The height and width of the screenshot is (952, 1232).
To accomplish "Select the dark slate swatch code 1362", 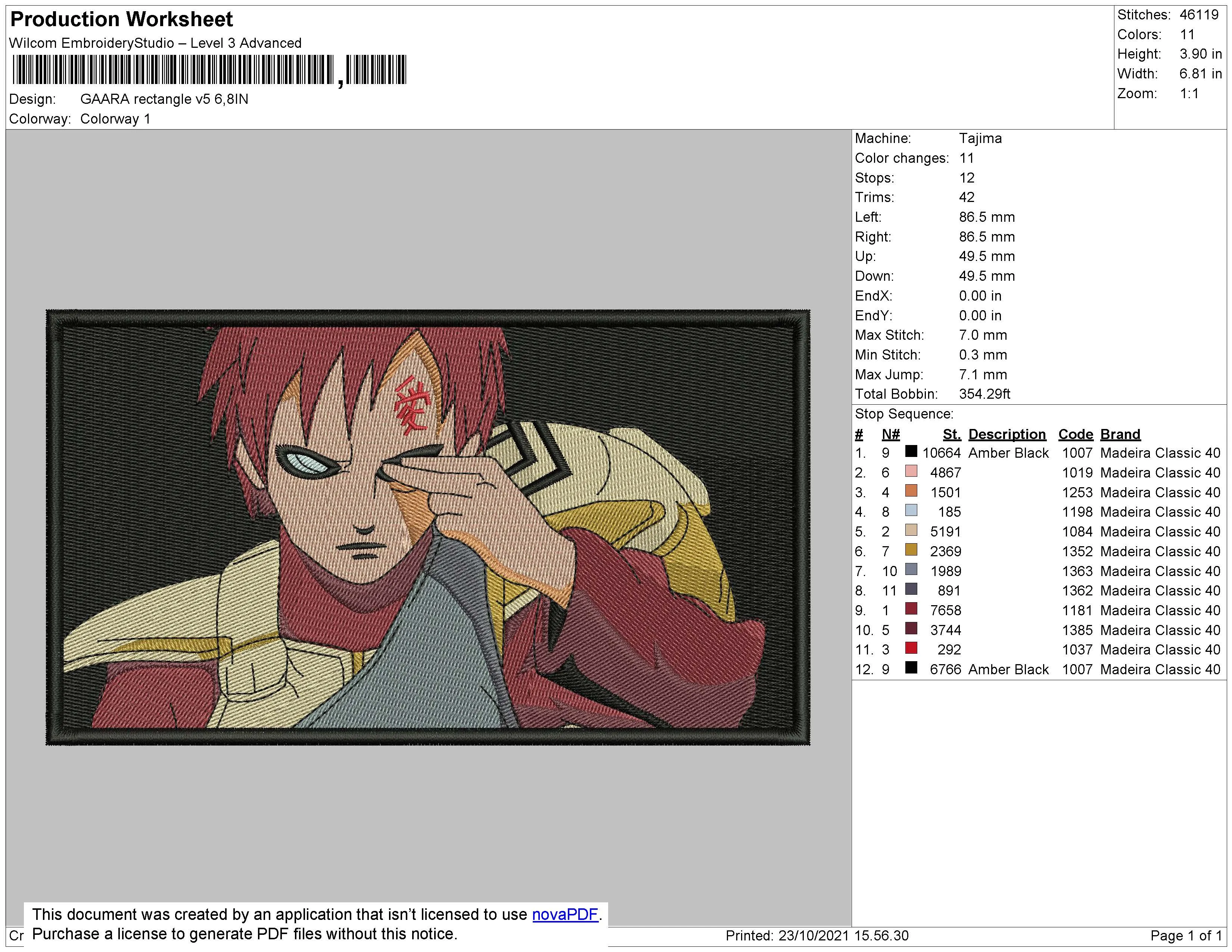I will (x=911, y=589).
